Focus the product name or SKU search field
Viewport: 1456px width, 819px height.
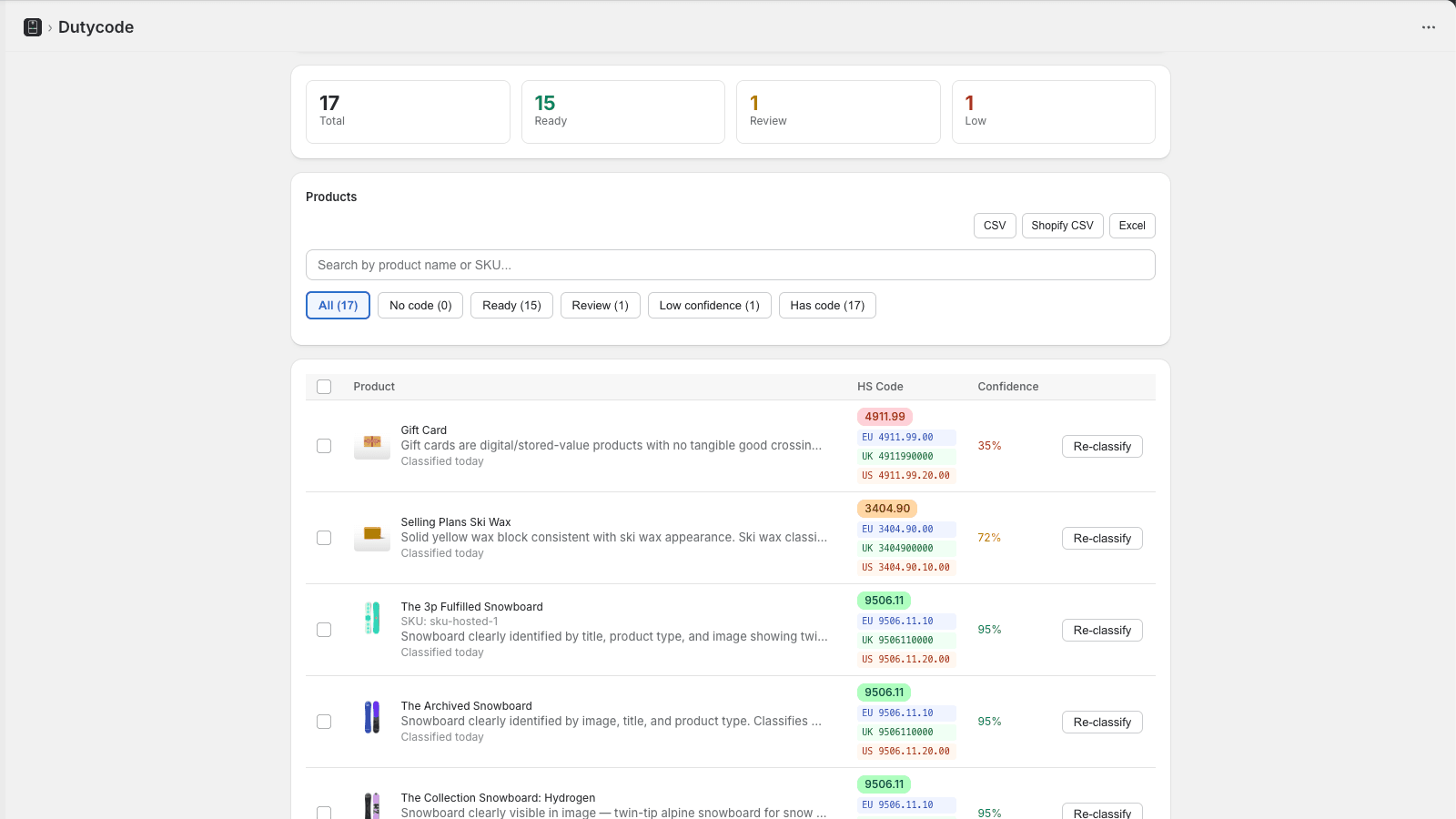pyautogui.click(x=731, y=265)
